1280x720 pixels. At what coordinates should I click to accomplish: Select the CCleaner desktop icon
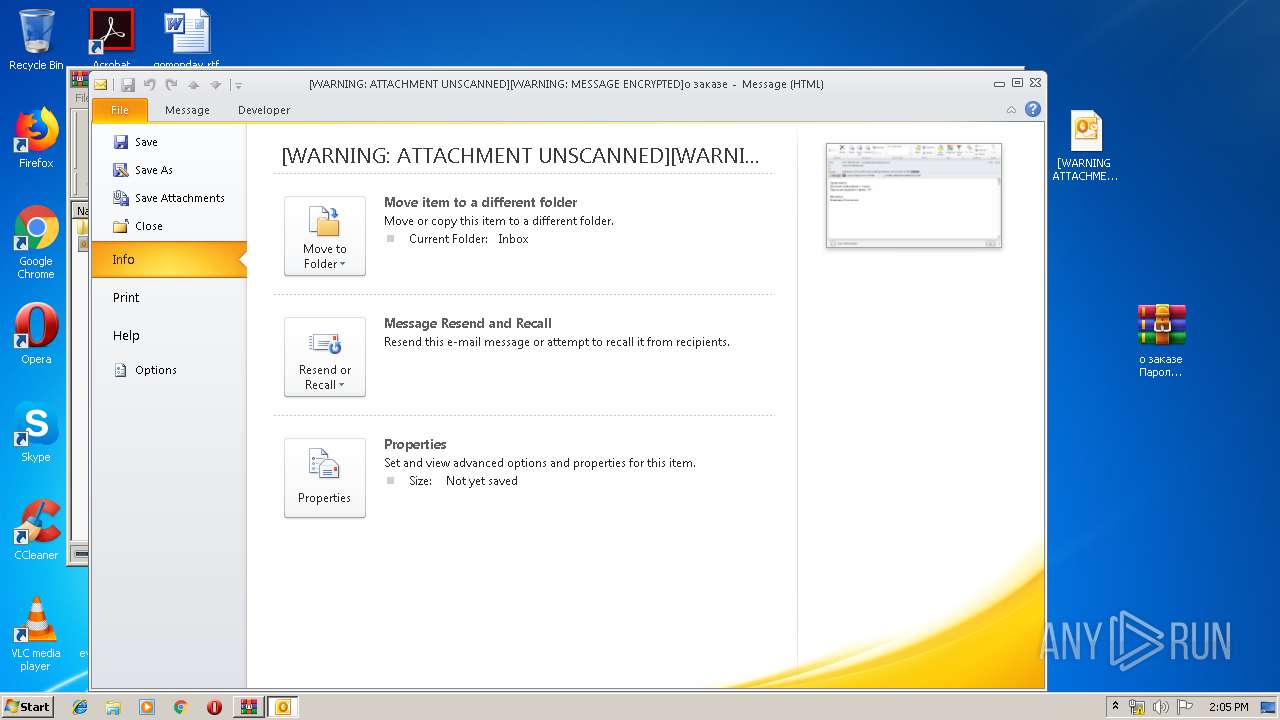(36, 530)
